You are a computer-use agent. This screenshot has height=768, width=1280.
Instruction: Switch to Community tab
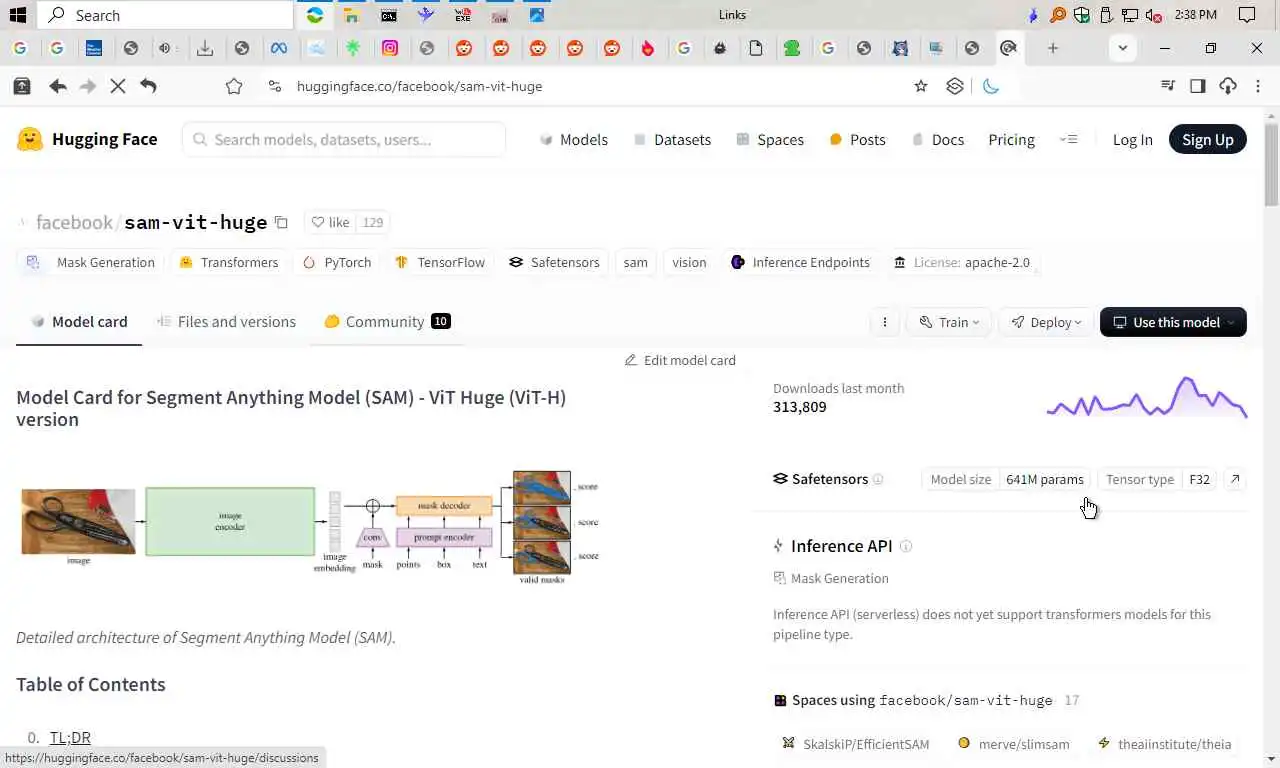pos(387,321)
